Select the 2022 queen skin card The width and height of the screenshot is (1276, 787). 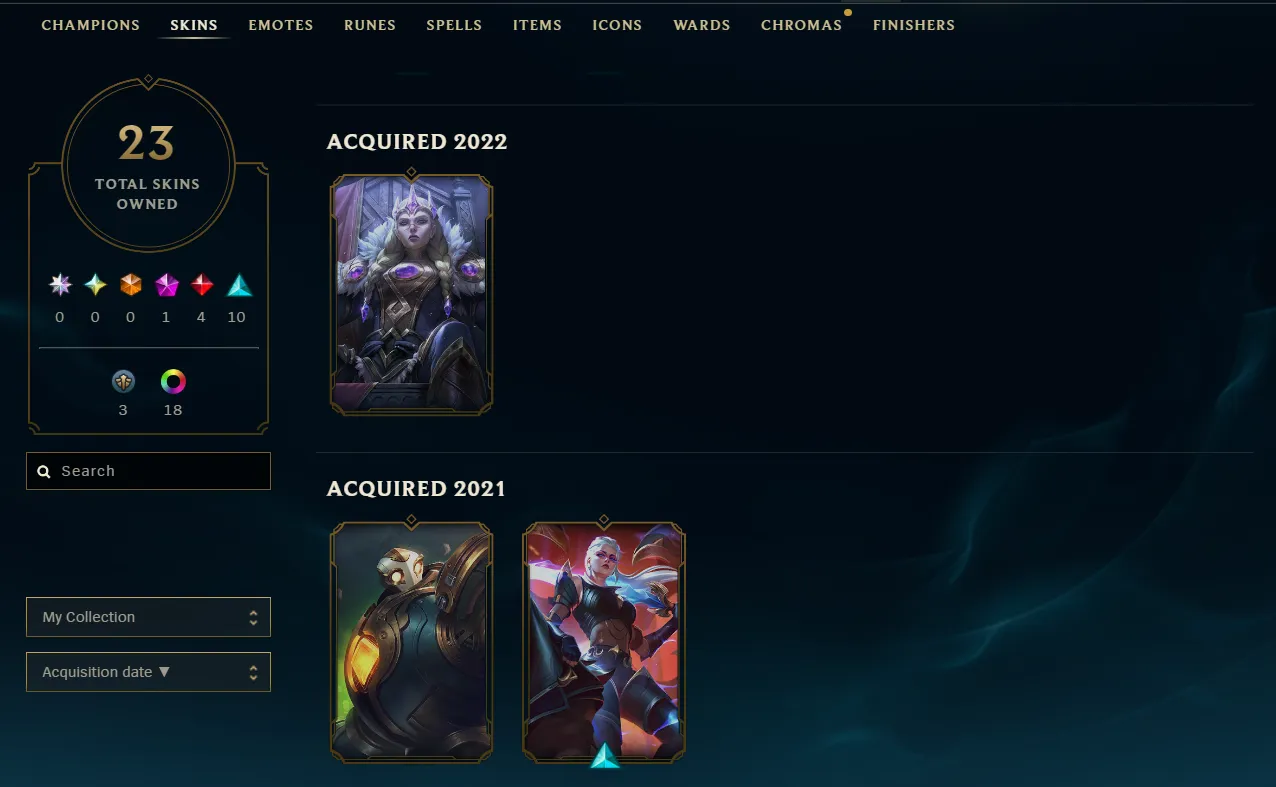point(411,294)
